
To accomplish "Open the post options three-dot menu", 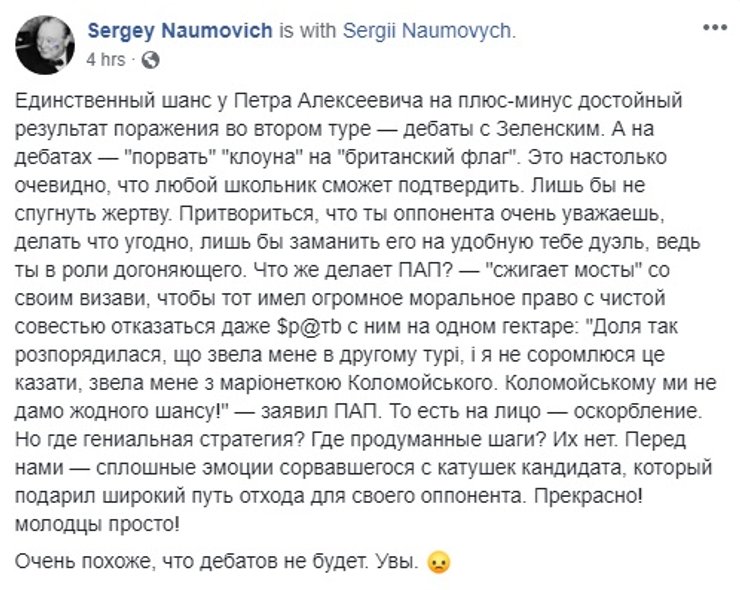I will click(x=713, y=30).
